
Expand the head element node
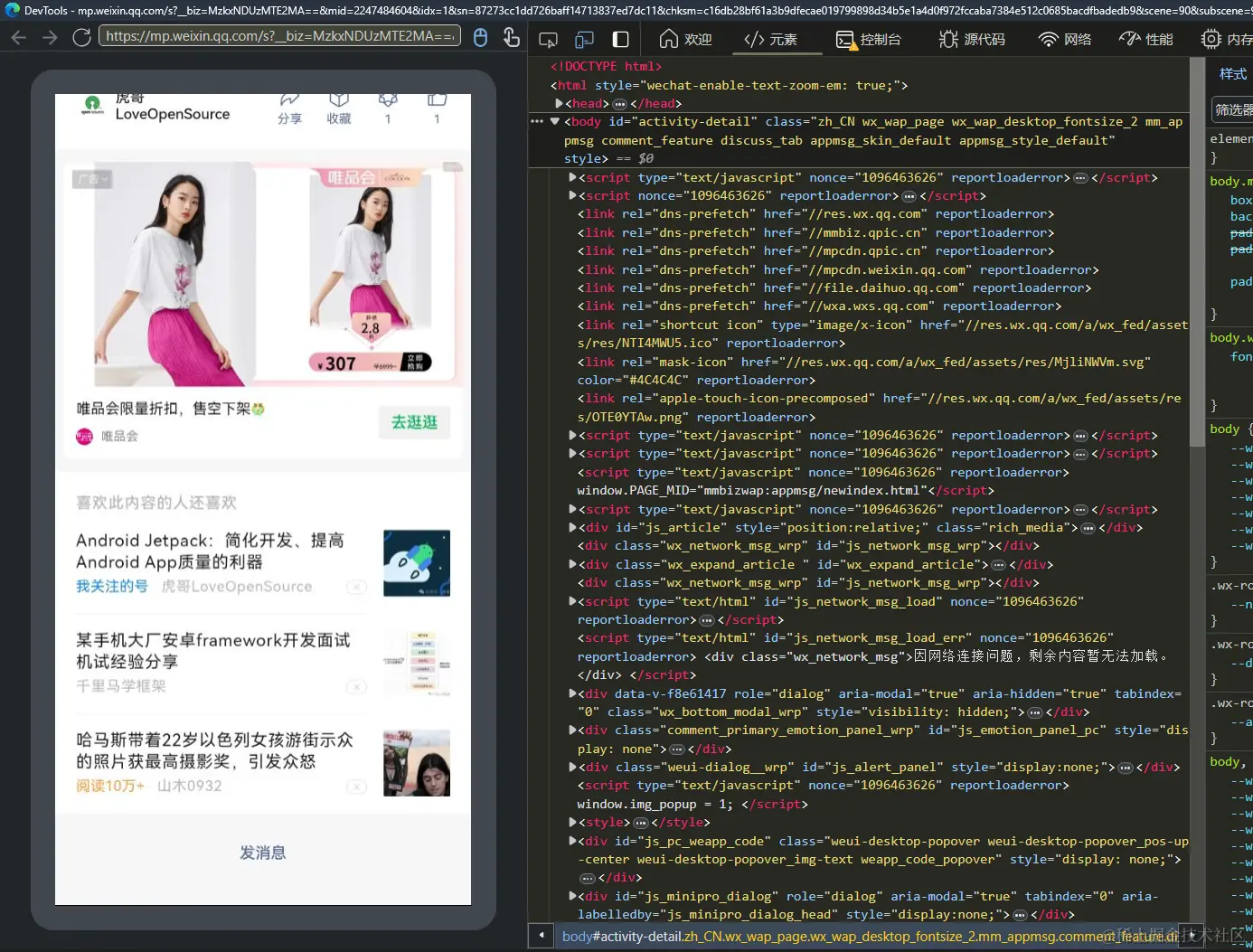coord(560,104)
